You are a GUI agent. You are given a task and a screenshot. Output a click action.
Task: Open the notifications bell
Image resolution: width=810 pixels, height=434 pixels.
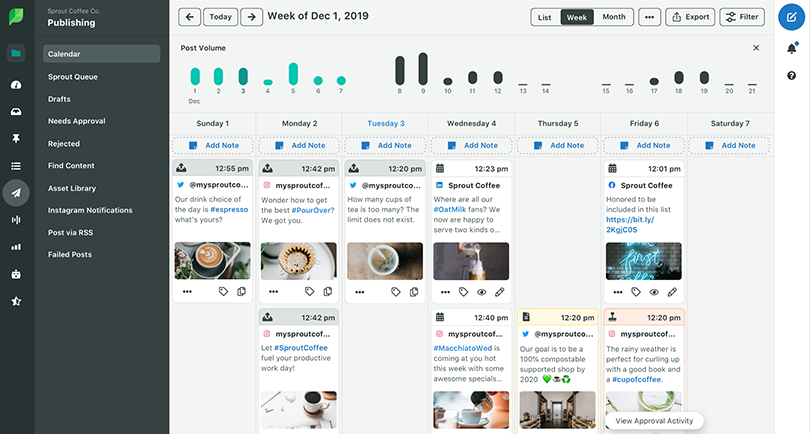coord(791,49)
